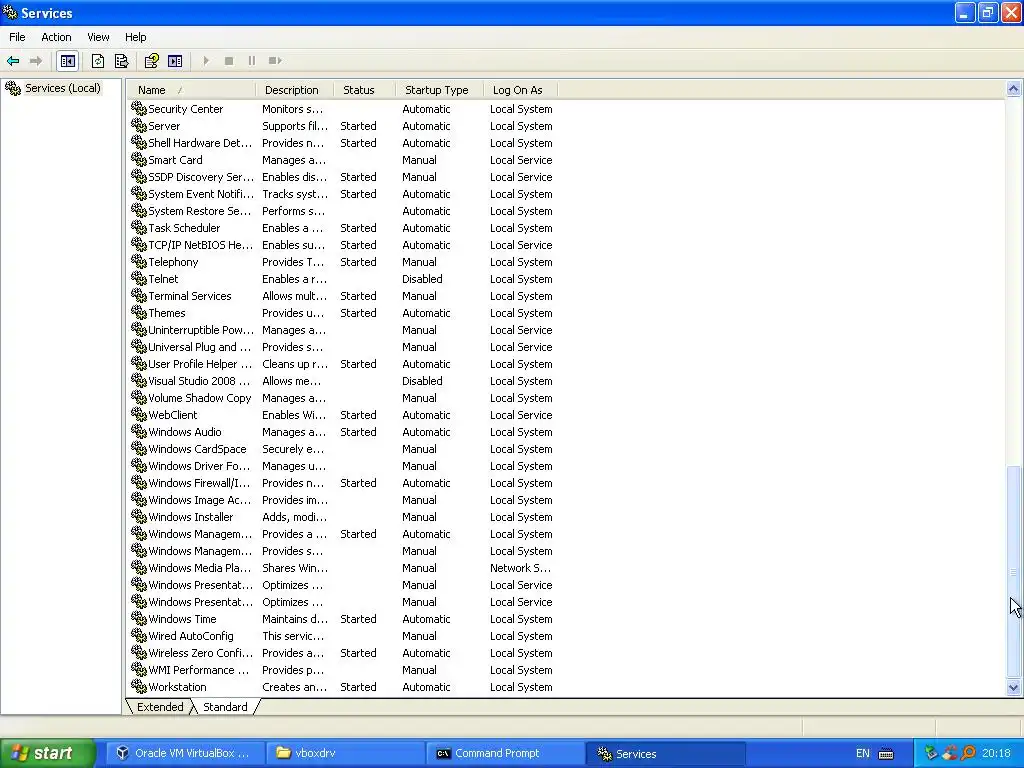This screenshot has height=768, width=1024.
Task: Click gear icon beside Windows Installer
Action: tap(138, 516)
